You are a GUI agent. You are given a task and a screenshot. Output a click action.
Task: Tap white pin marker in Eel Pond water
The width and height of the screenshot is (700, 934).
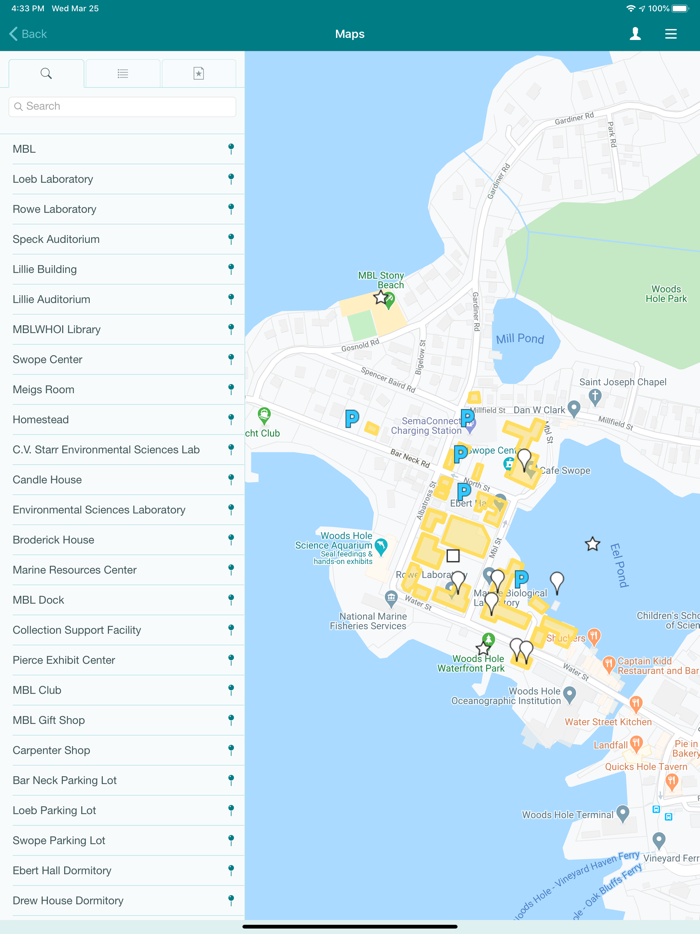click(x=556, y=583)
